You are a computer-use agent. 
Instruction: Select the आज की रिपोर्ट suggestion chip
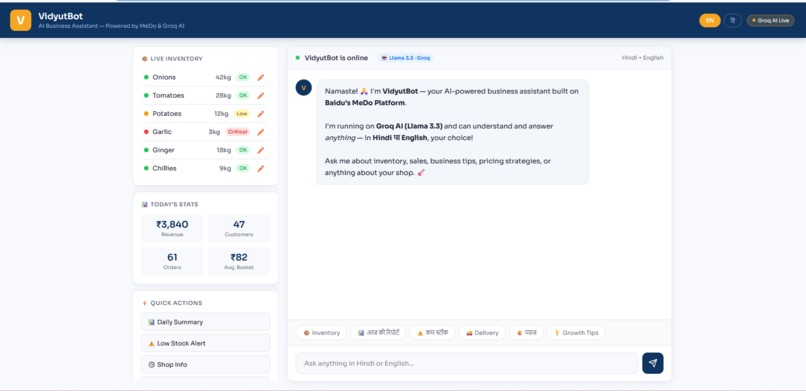tap(378, 333)
